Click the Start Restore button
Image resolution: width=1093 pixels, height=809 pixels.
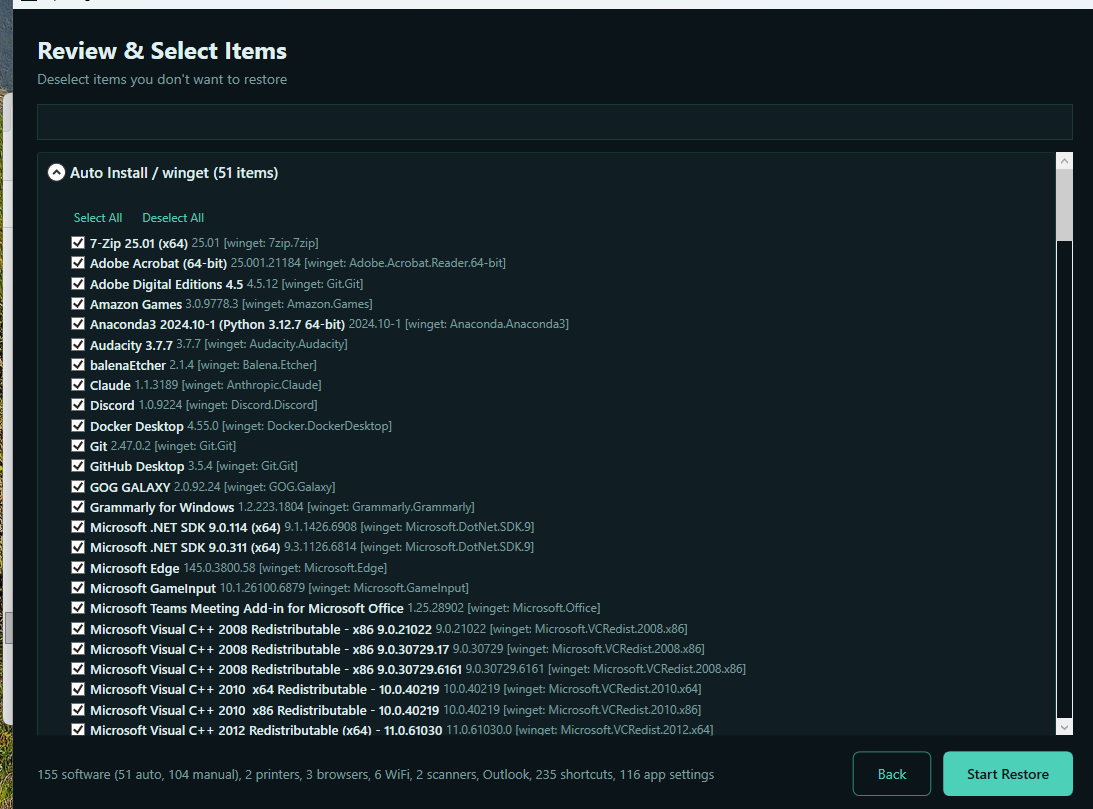[1007, 774]
